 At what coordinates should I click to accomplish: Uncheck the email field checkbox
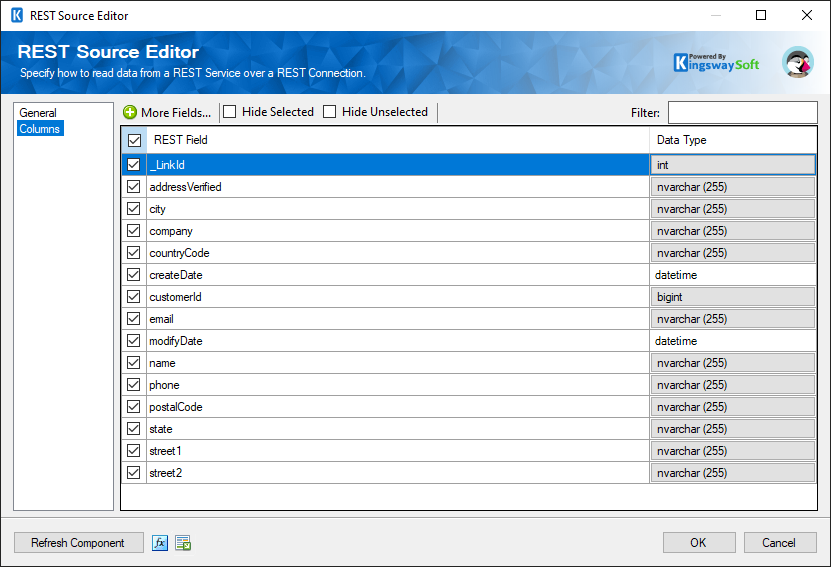[134, 318]
